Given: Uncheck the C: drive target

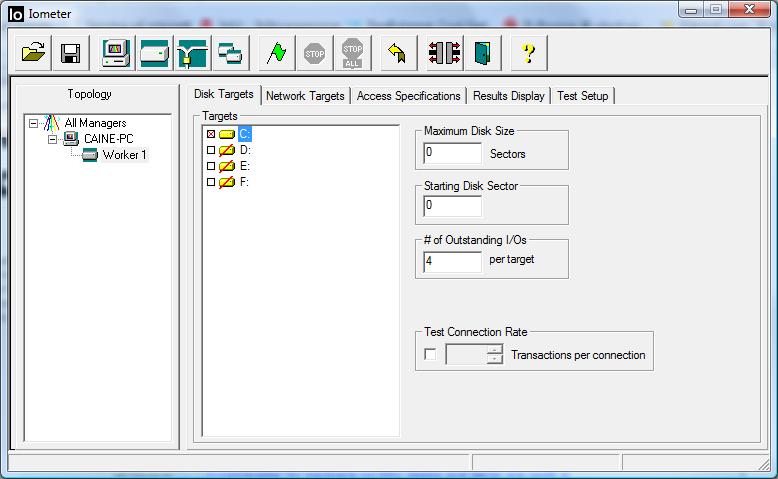Looking at the screenshot, I should point(211,134).
